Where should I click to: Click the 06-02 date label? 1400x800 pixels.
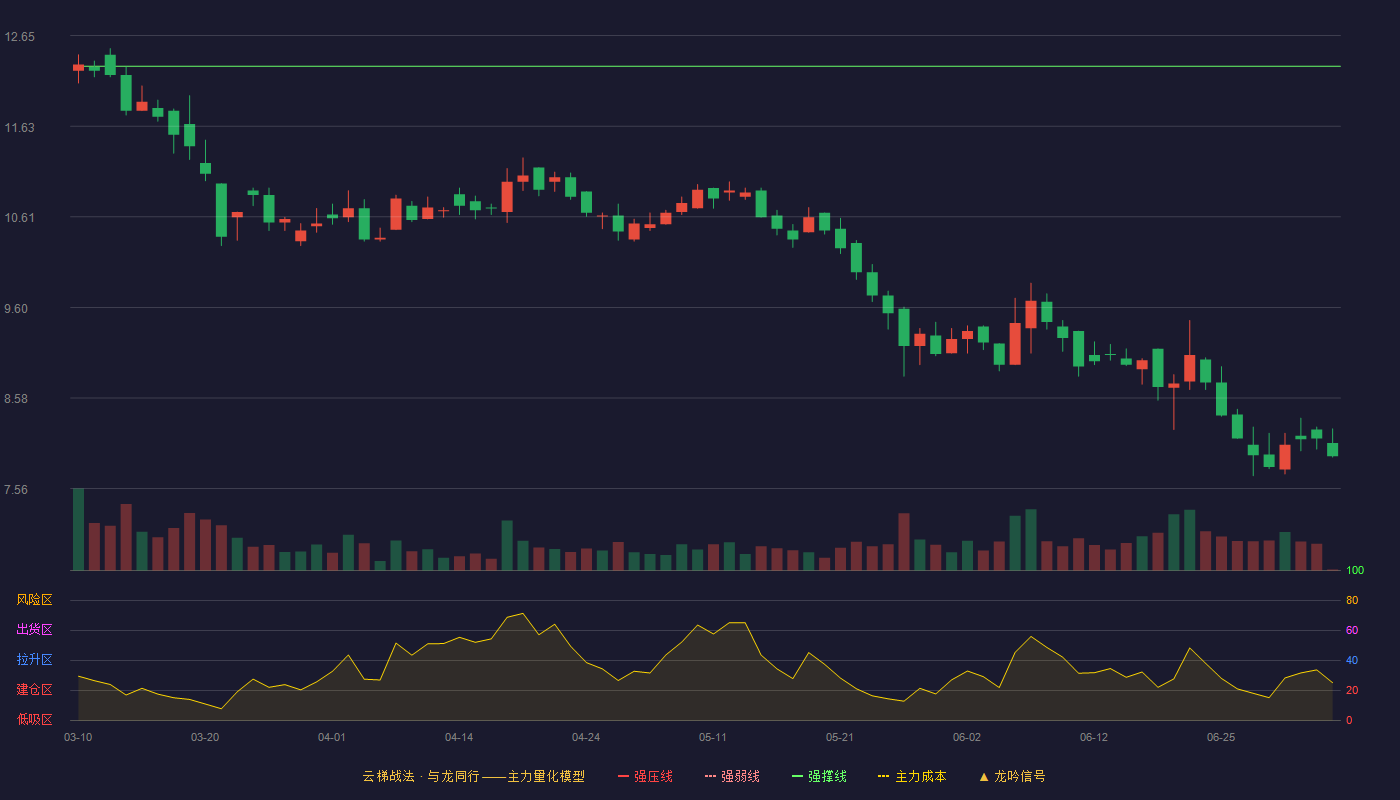(967, 737)
